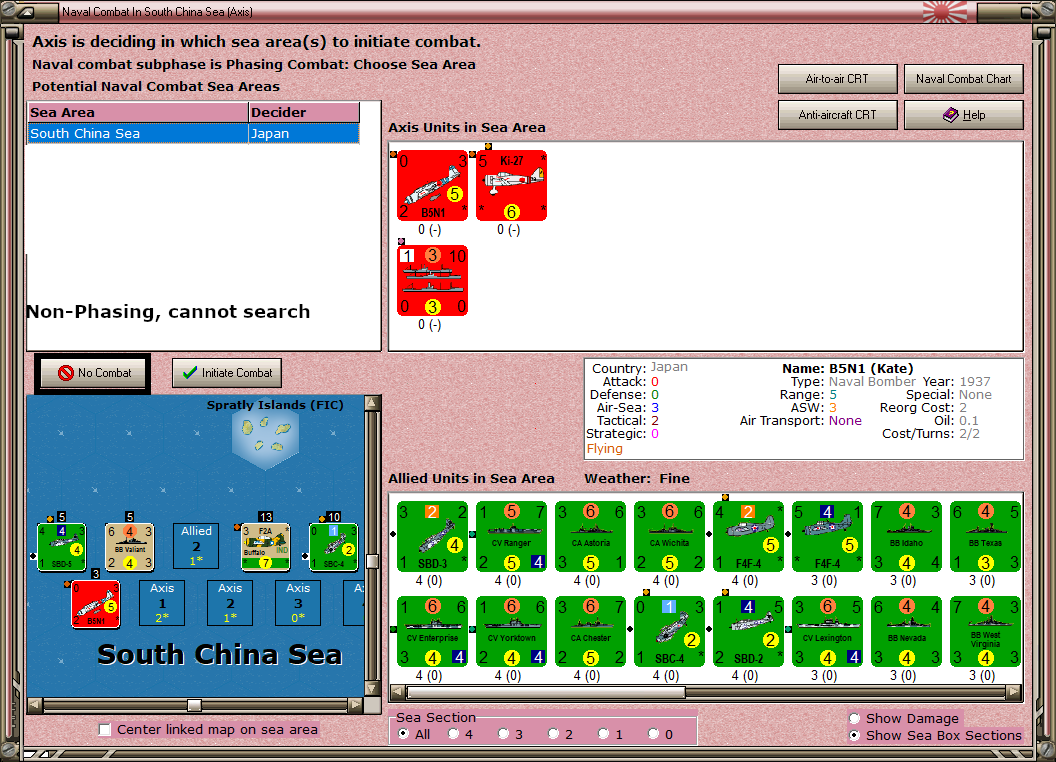1056x762 pixels.
Task: Click the Allied 2 sea box section
Action: point(196,546)
